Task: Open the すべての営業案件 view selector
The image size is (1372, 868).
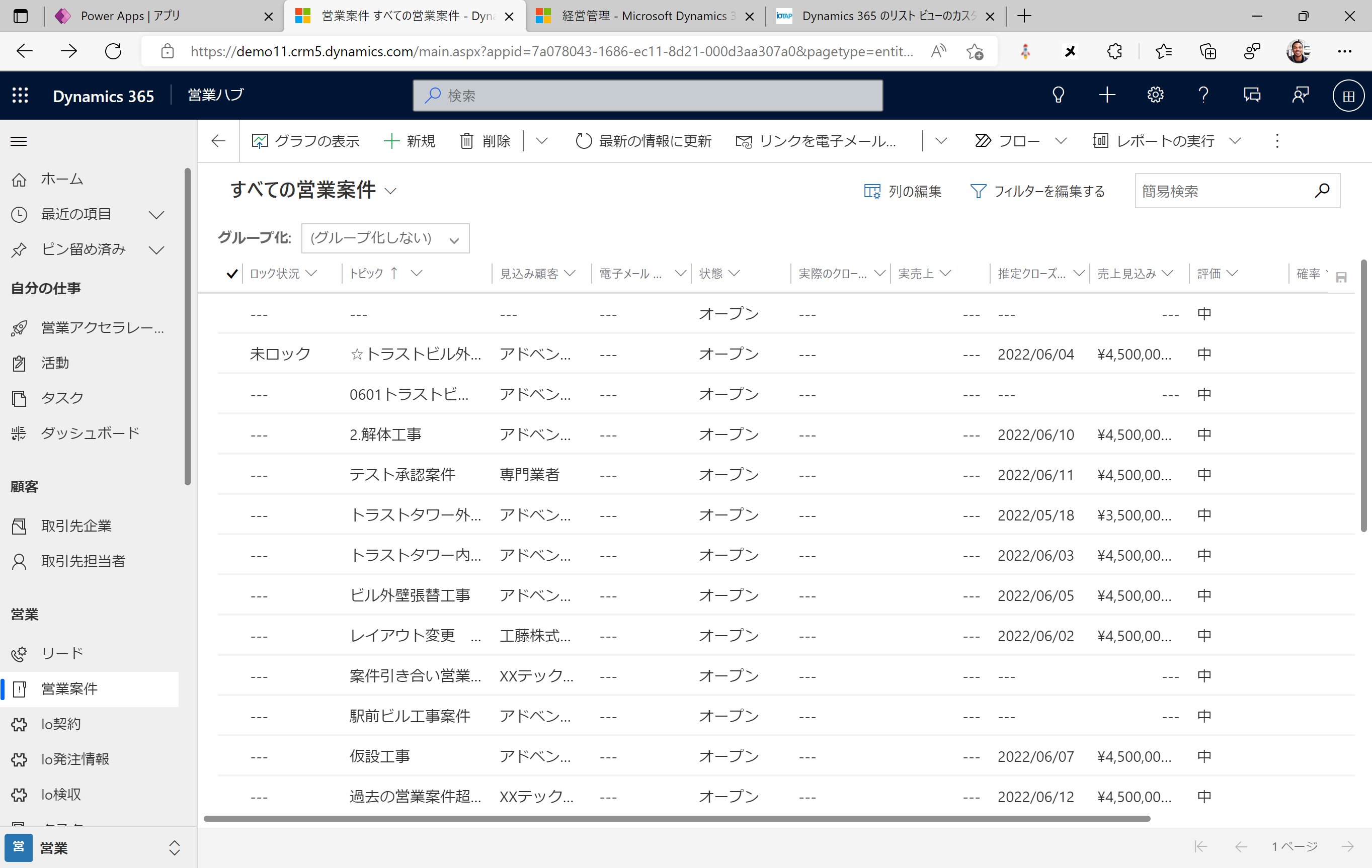Action: 391,192
